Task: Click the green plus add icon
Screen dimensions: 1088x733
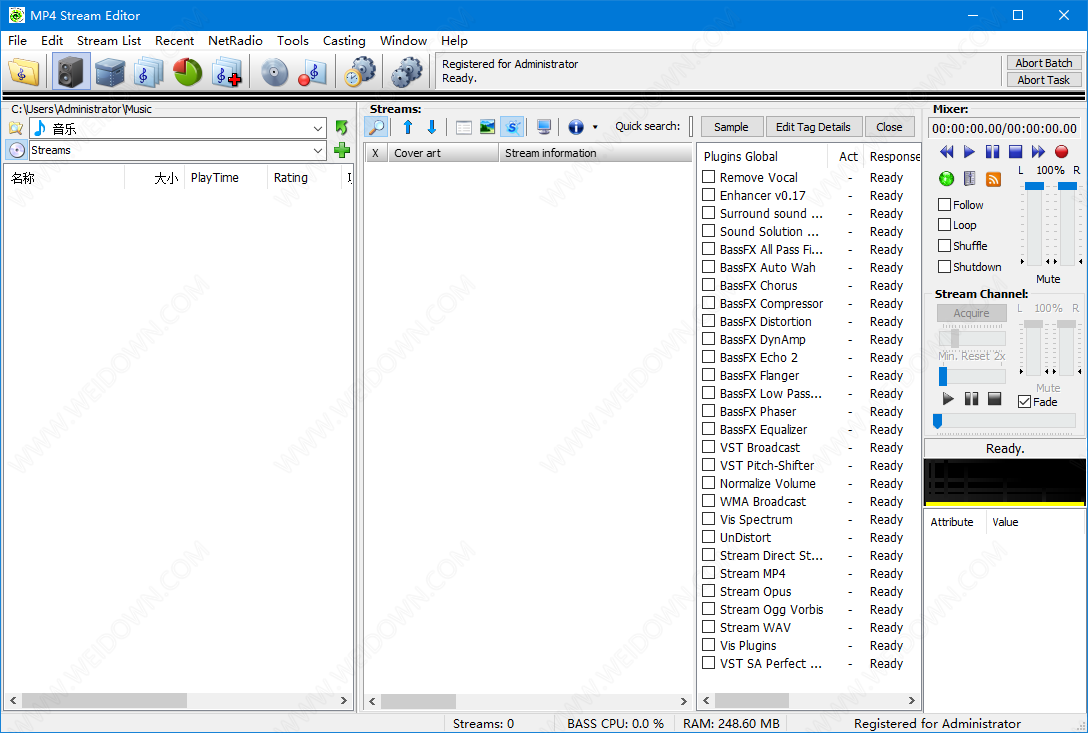Action: pyautogui.click(x=341, y=150)
